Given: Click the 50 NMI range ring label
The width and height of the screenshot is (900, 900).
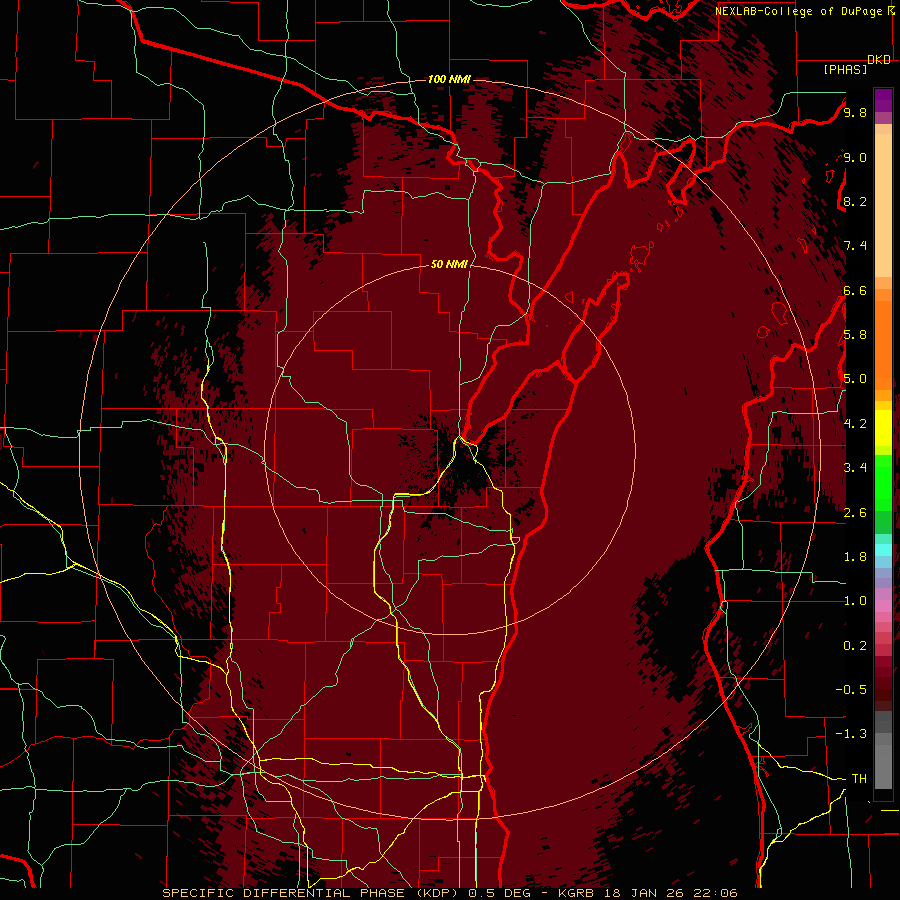Looking at the screenshot, I should 449,264.
